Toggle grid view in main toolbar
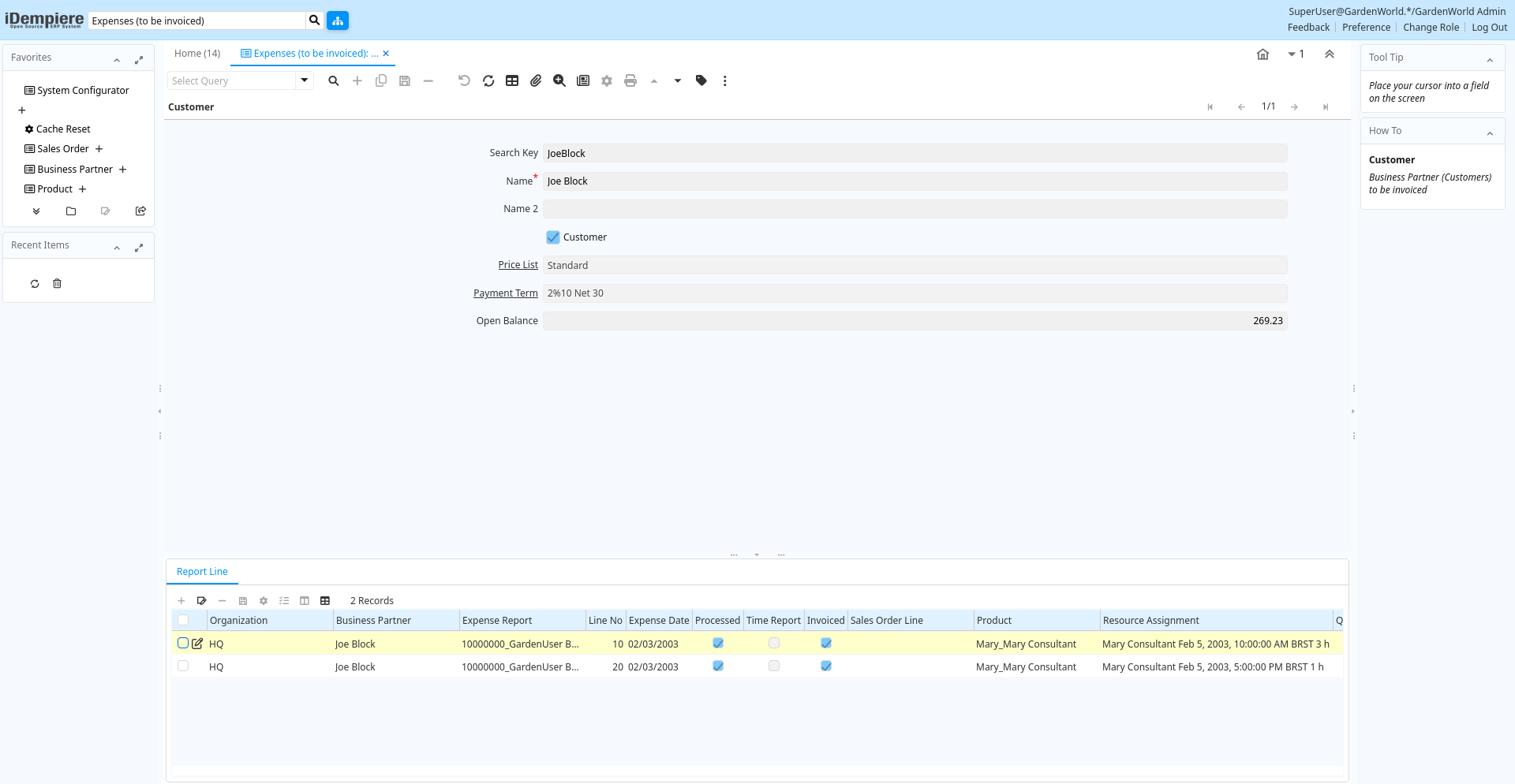 512,80
